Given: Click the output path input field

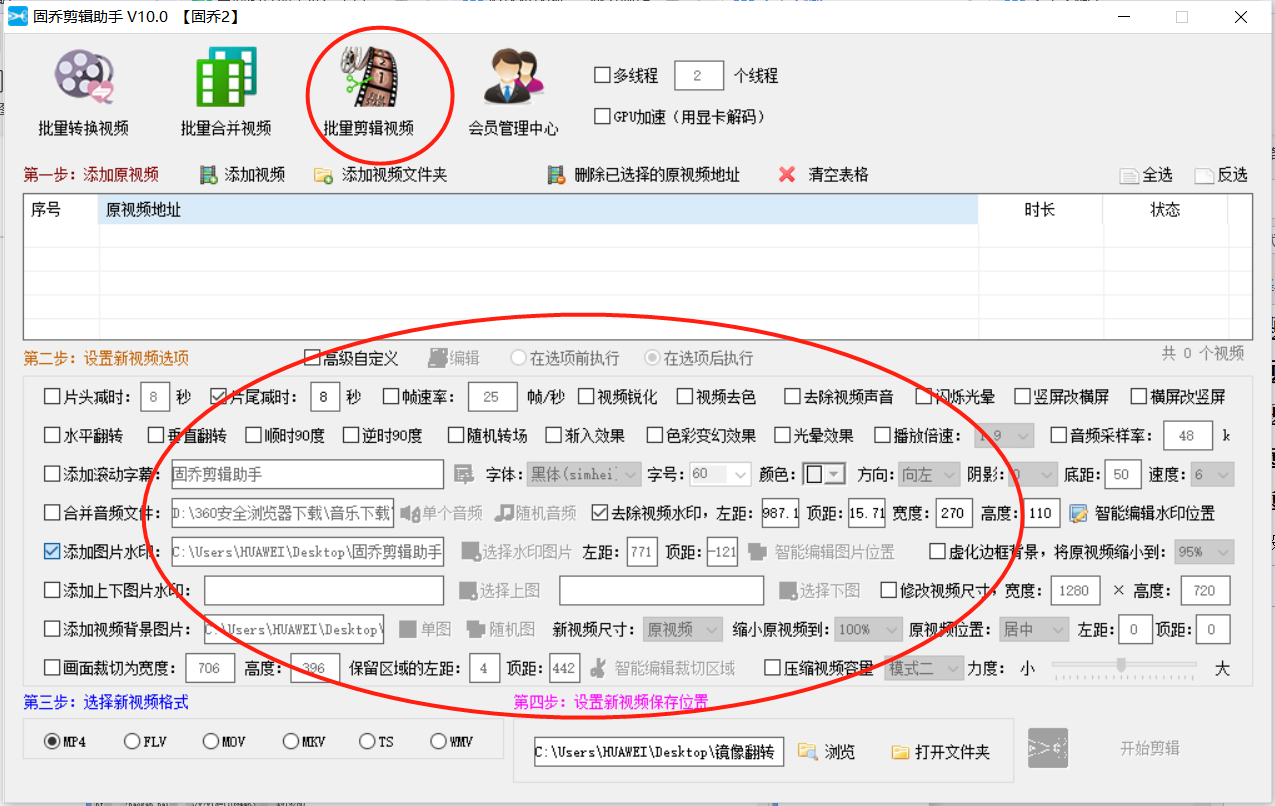Looking at the screenshot, I should point(657,752).
